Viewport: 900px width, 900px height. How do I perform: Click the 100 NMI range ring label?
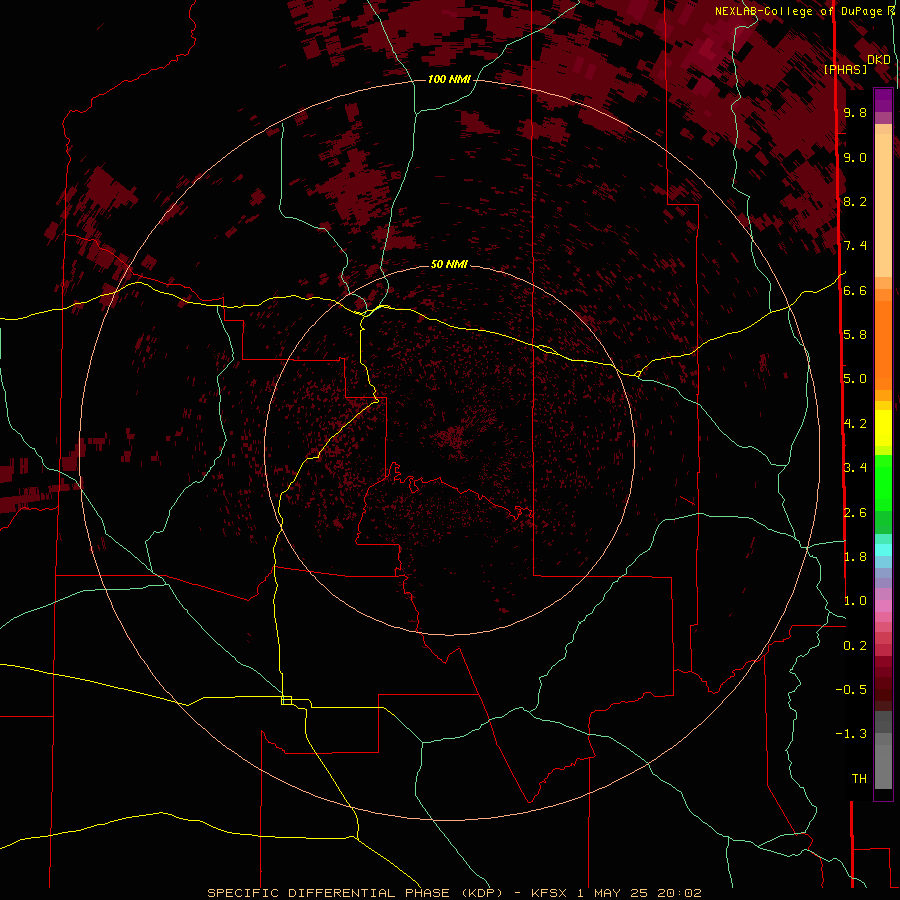(x=449, y=79)
